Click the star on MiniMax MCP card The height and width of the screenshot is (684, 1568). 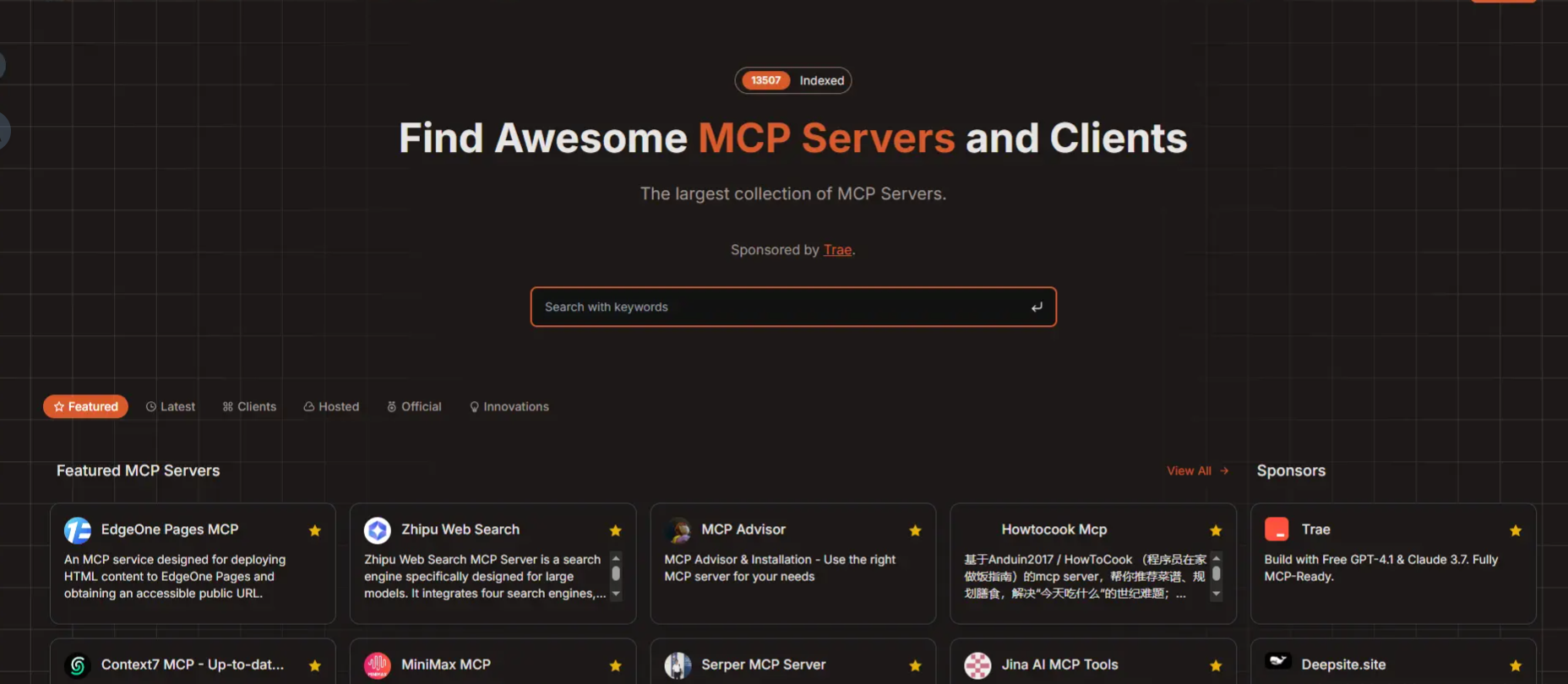click(615, 665)
